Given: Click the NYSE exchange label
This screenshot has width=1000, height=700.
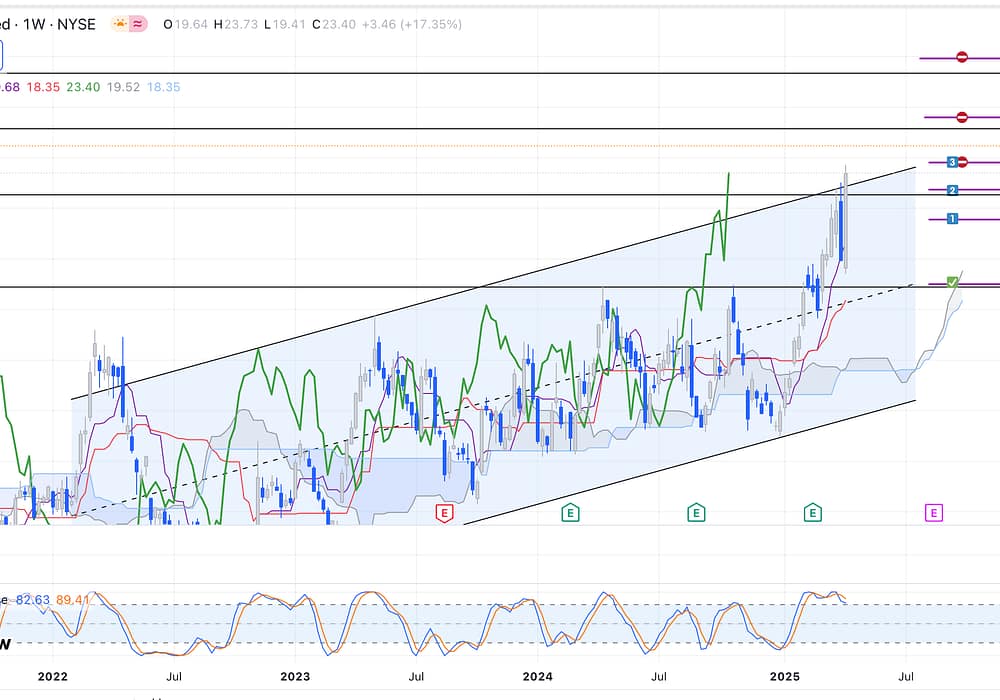Looking at the screenshot, I should [75, 24].
